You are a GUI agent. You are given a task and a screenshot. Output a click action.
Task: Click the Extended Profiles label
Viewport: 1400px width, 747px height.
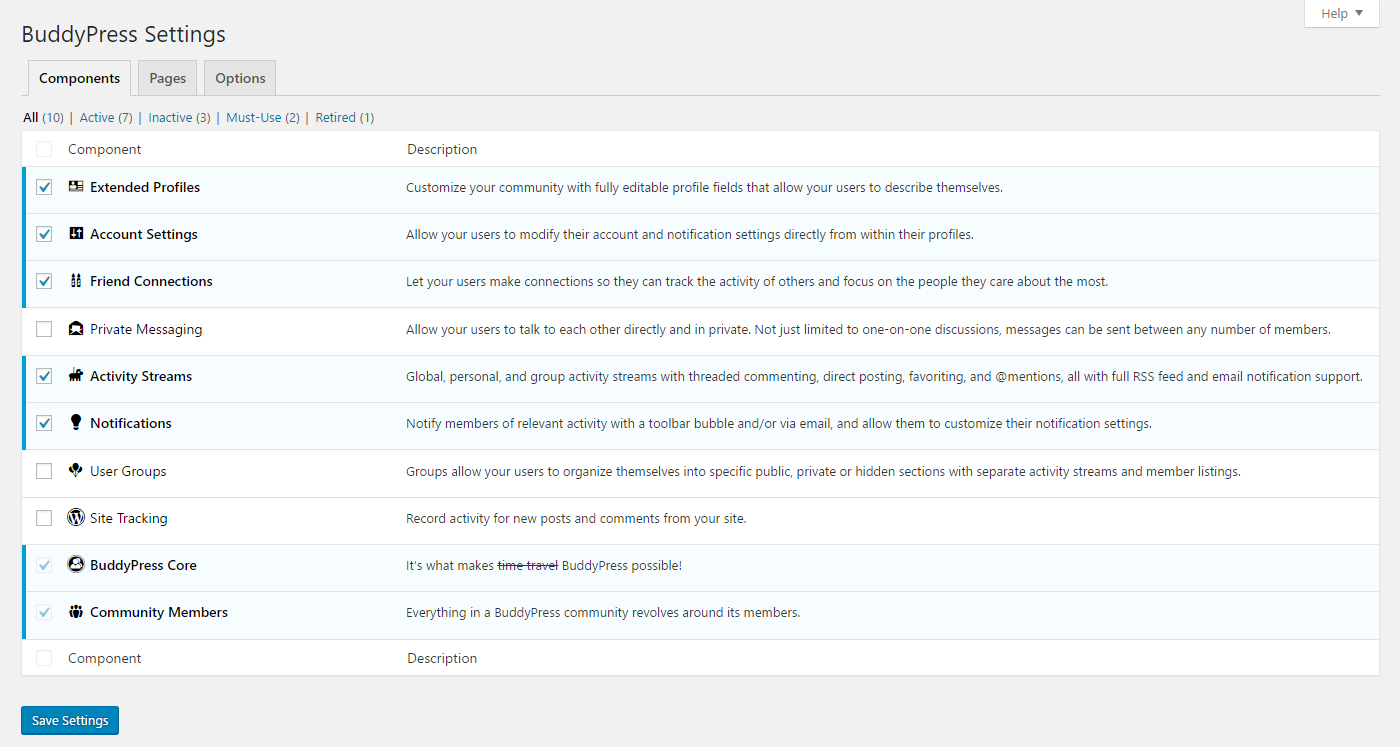point(145,187)
